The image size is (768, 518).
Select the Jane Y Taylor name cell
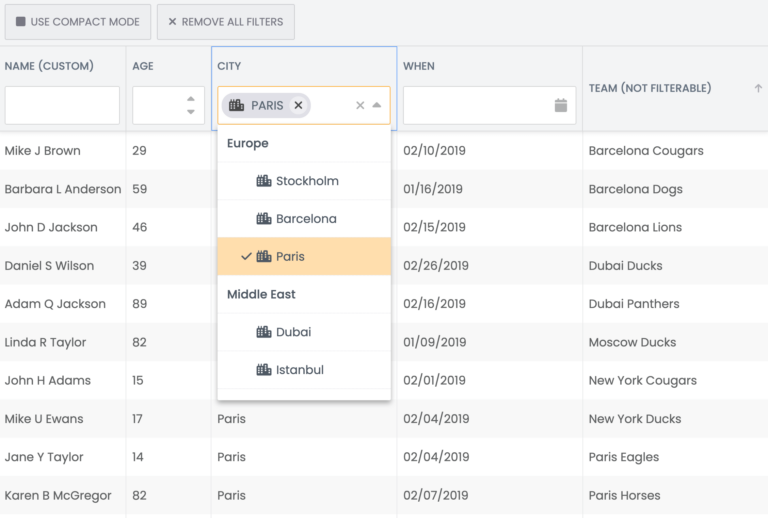click(x=63, y=457)
